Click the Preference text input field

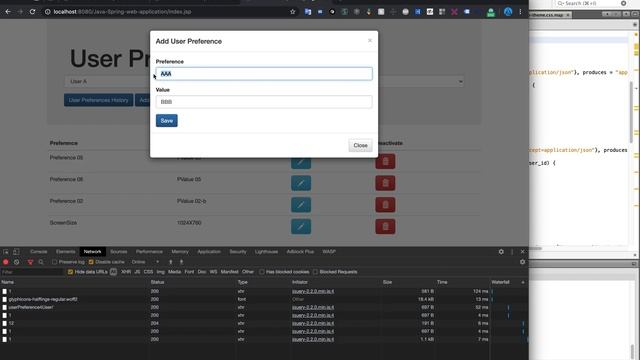264,74
